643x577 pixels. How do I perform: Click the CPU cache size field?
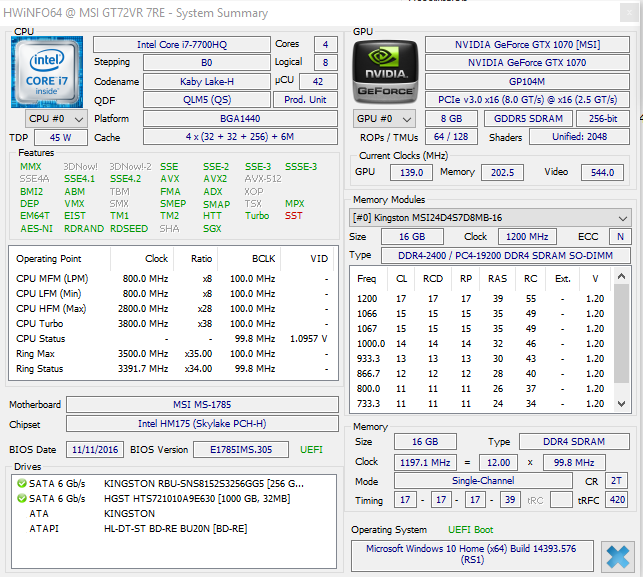click(240, 137)
